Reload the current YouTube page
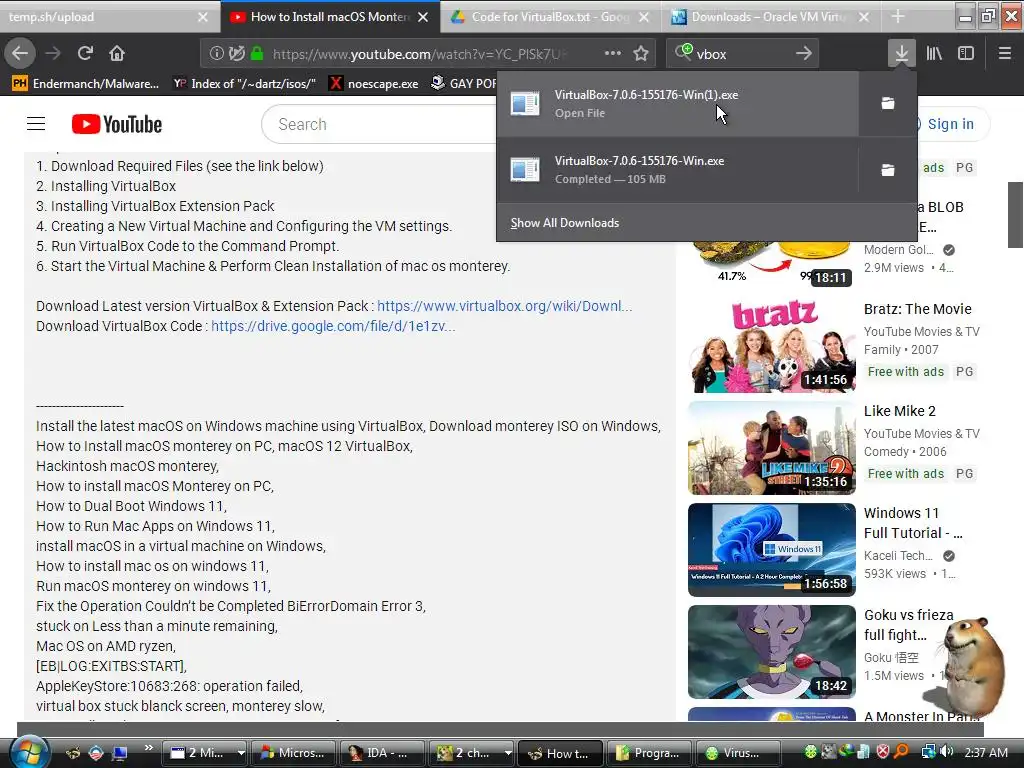Viewport: 1024px width, 768px height. (x=85, y=54)
